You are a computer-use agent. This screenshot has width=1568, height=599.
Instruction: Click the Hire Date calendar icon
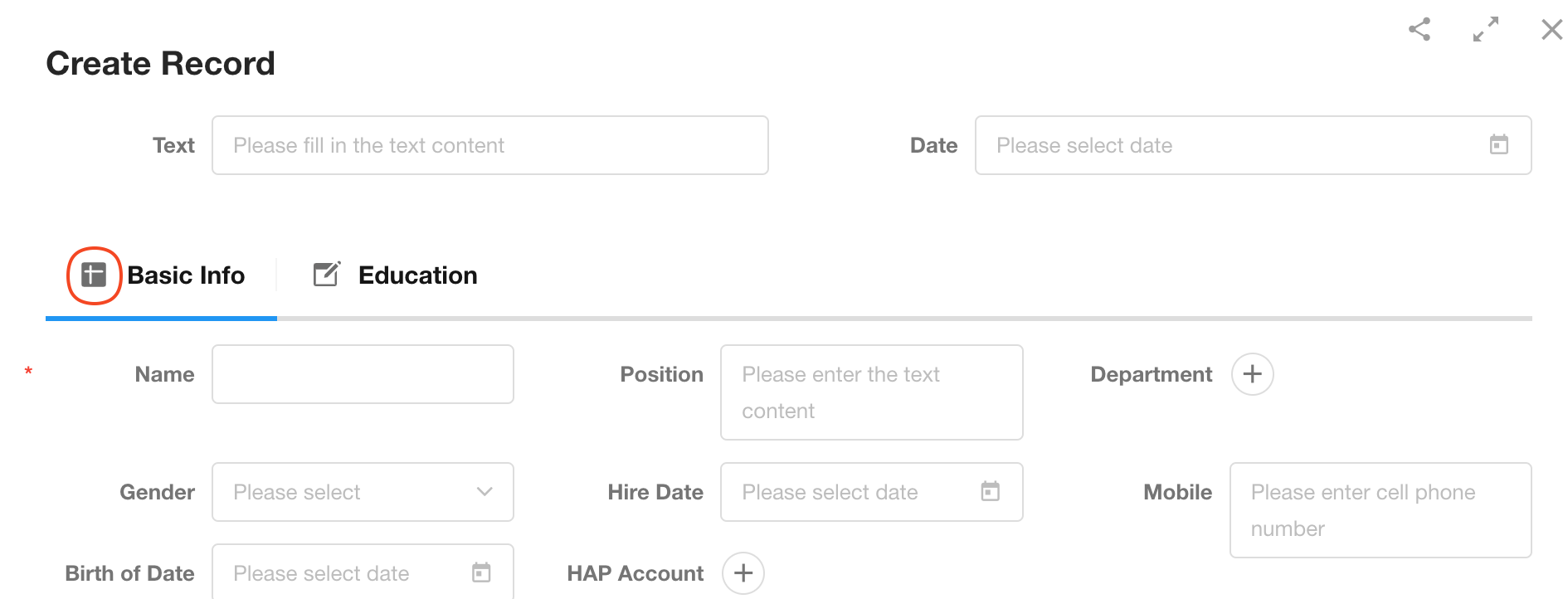[990, 491]
